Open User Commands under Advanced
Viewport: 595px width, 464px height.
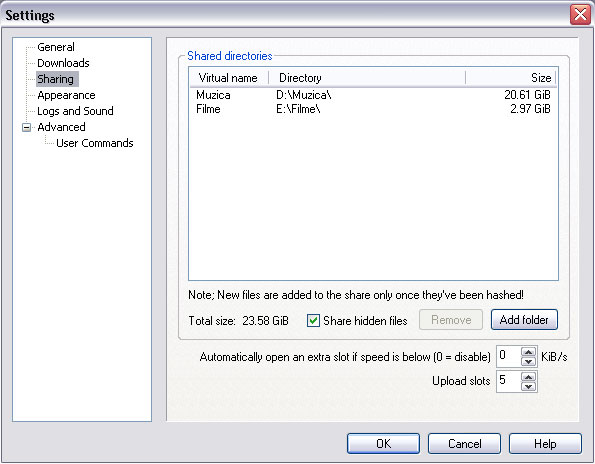click(94, 143)
